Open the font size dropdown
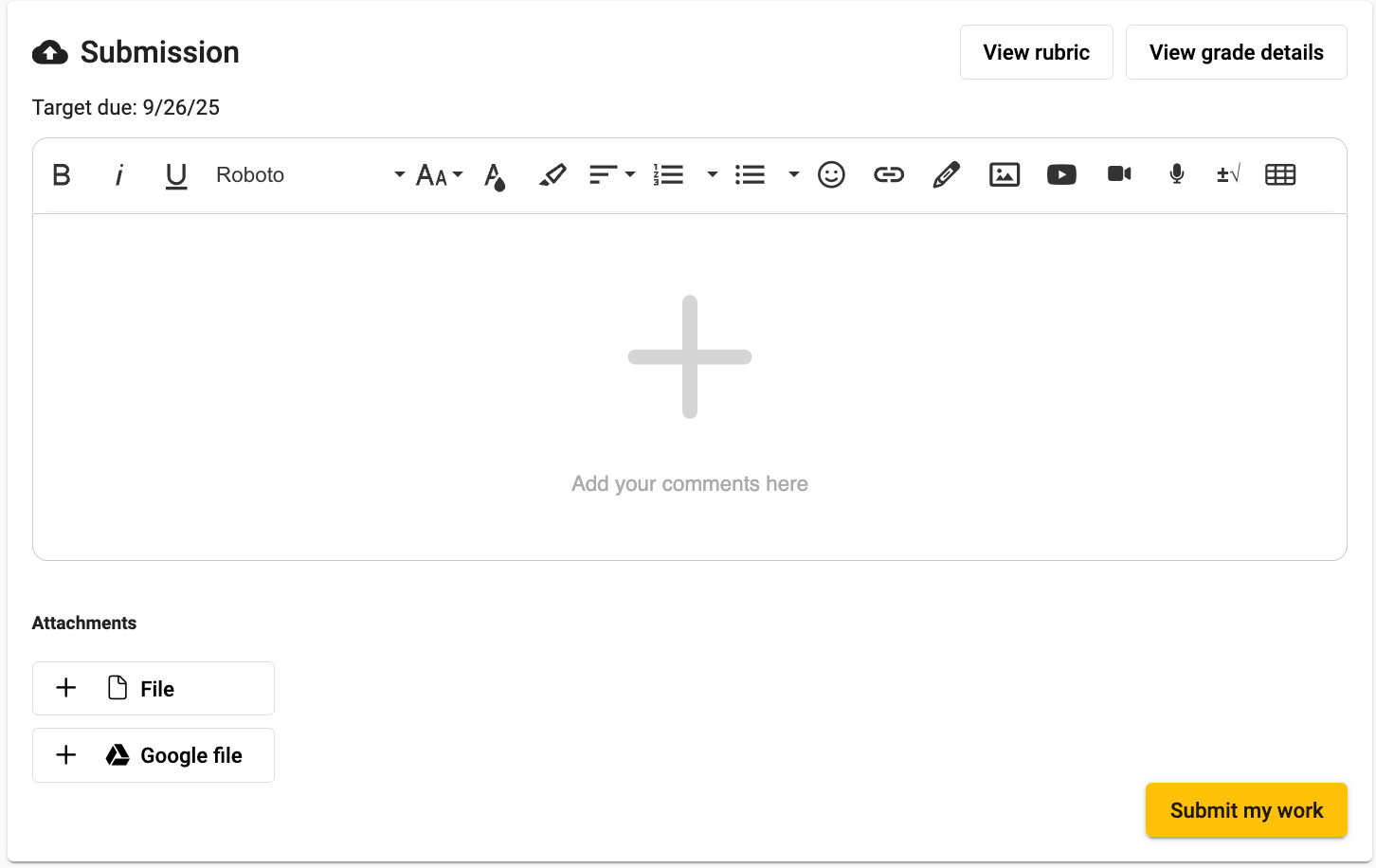The image size is (1376, 868). [x=439, y=175]
